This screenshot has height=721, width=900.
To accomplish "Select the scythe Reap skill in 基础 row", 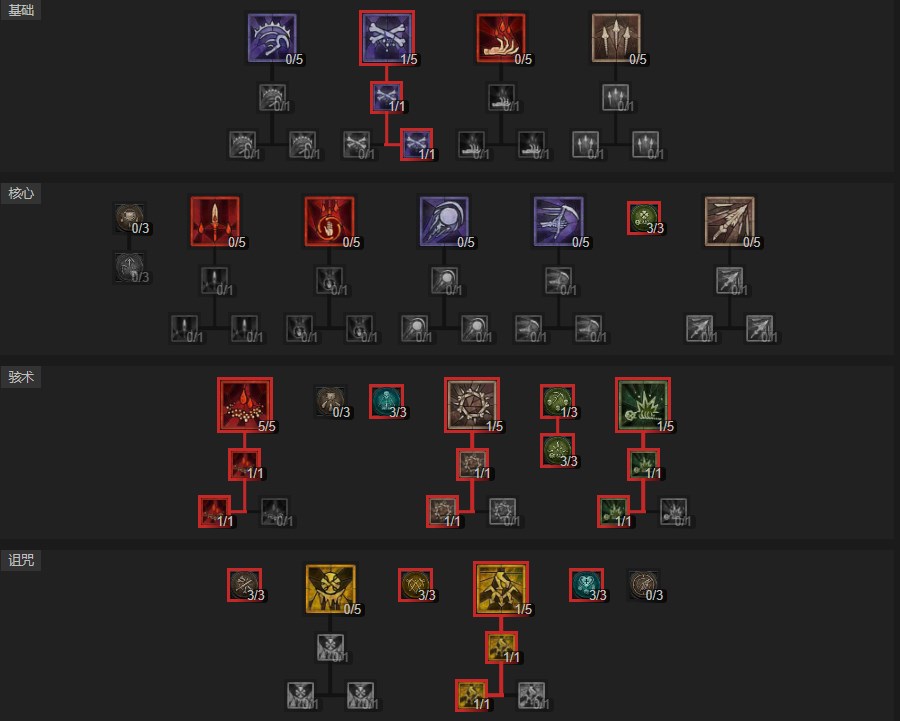I will [x=272, y=38].
